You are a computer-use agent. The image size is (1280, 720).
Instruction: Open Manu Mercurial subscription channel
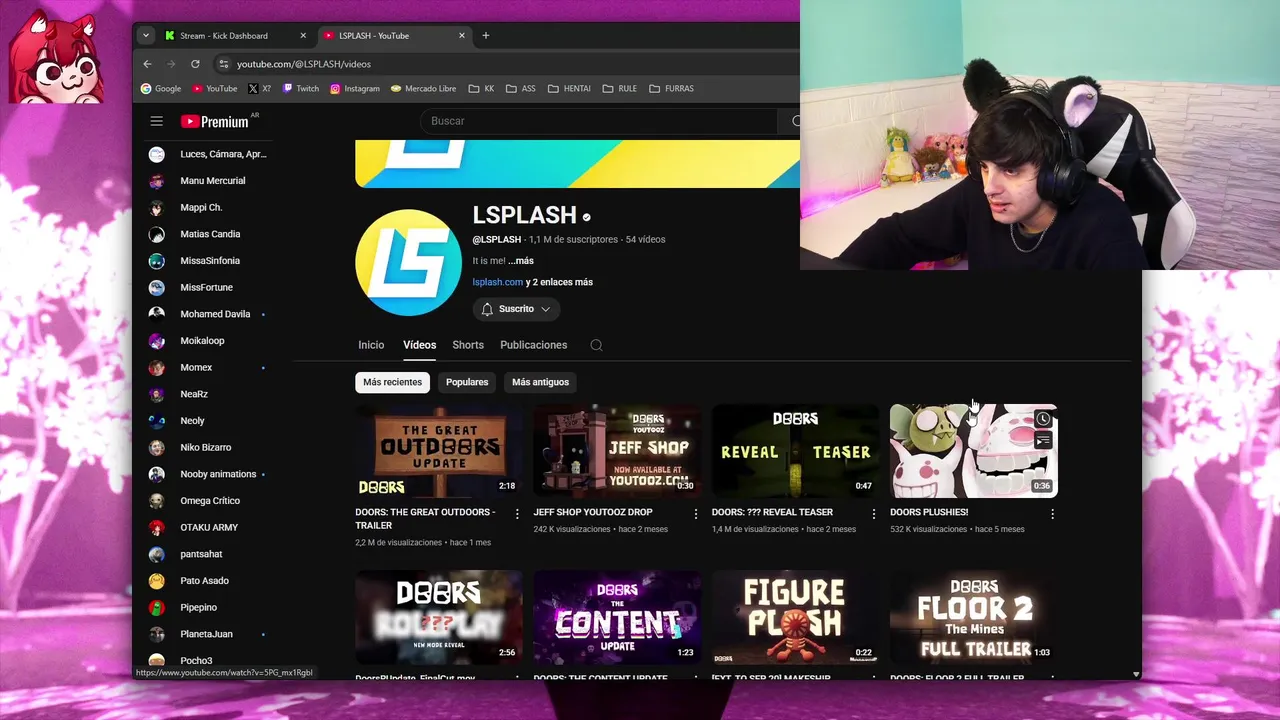[207, 181]
